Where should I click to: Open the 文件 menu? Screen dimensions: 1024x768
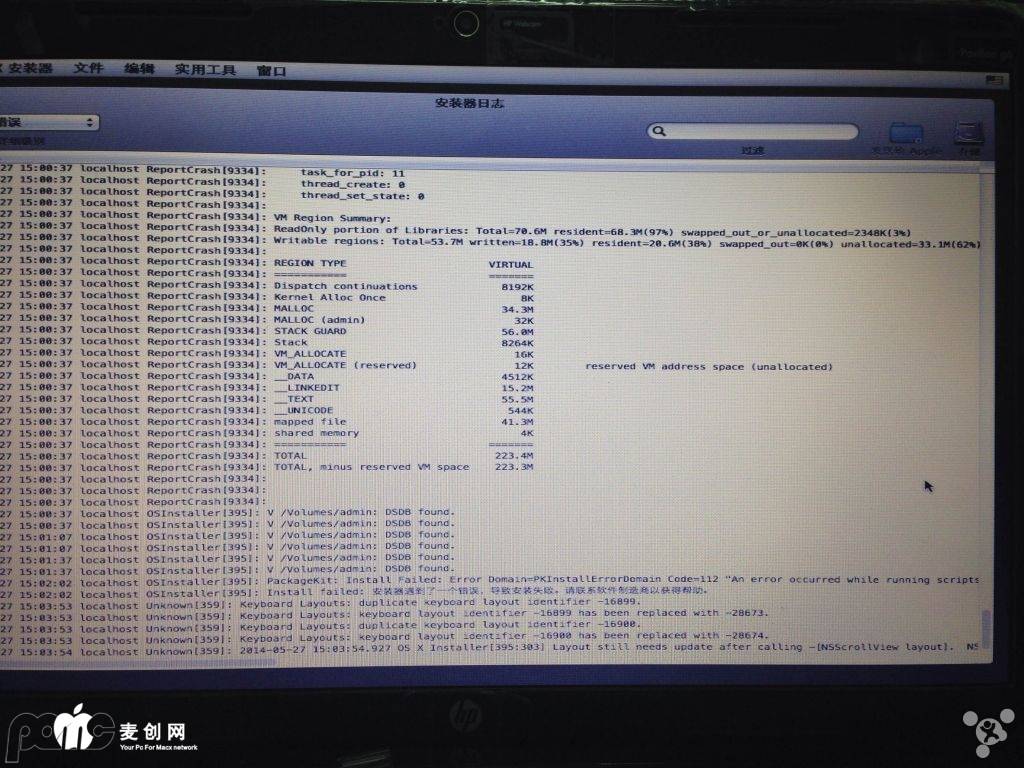tap(88, 68)
